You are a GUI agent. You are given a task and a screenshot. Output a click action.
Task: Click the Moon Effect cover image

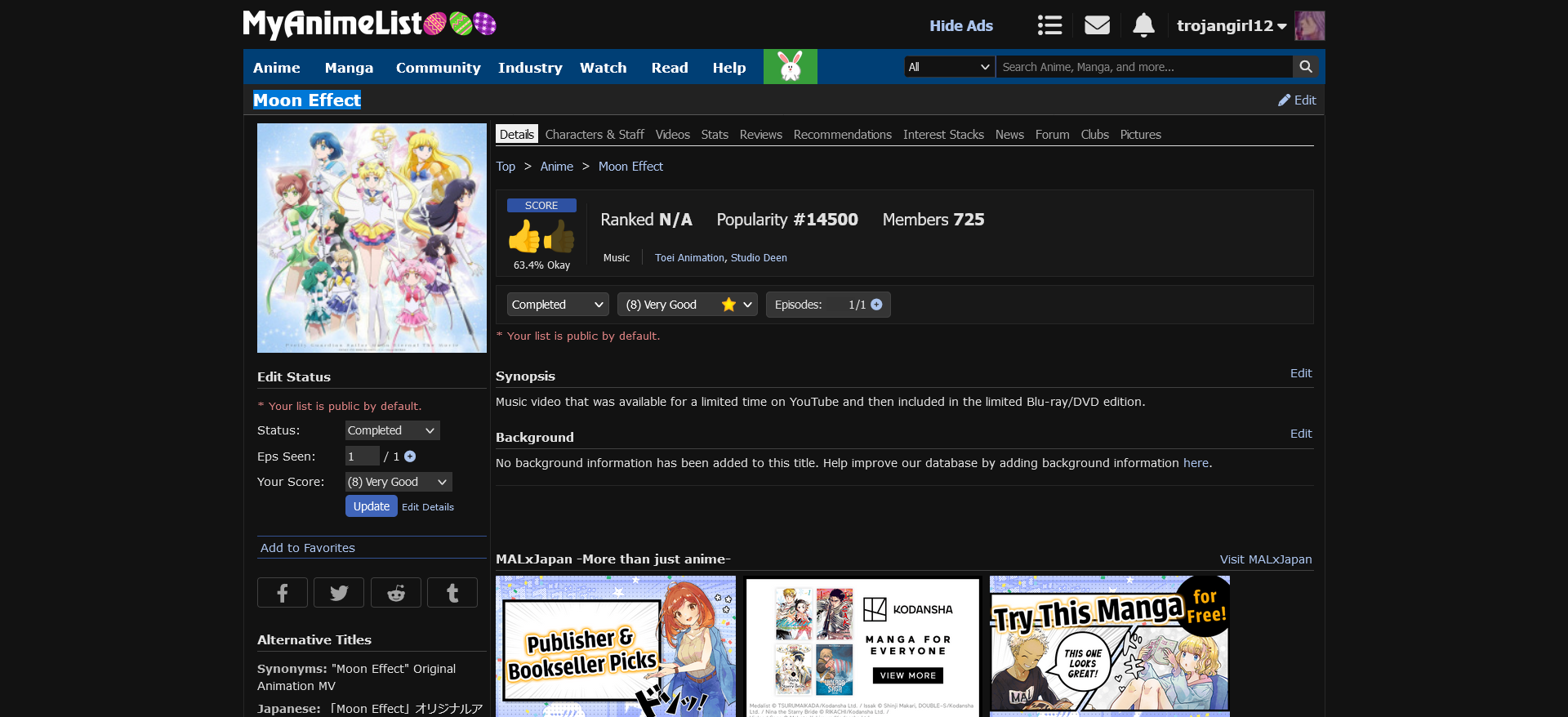click(x=372, y=238)
